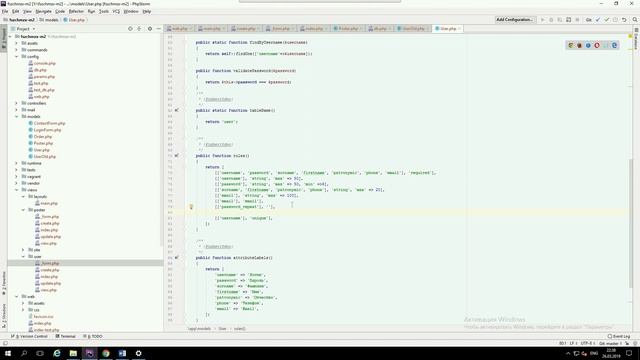
Task: Expand the controllers folder
Action: pyautogui.click(x=17, y=103)
